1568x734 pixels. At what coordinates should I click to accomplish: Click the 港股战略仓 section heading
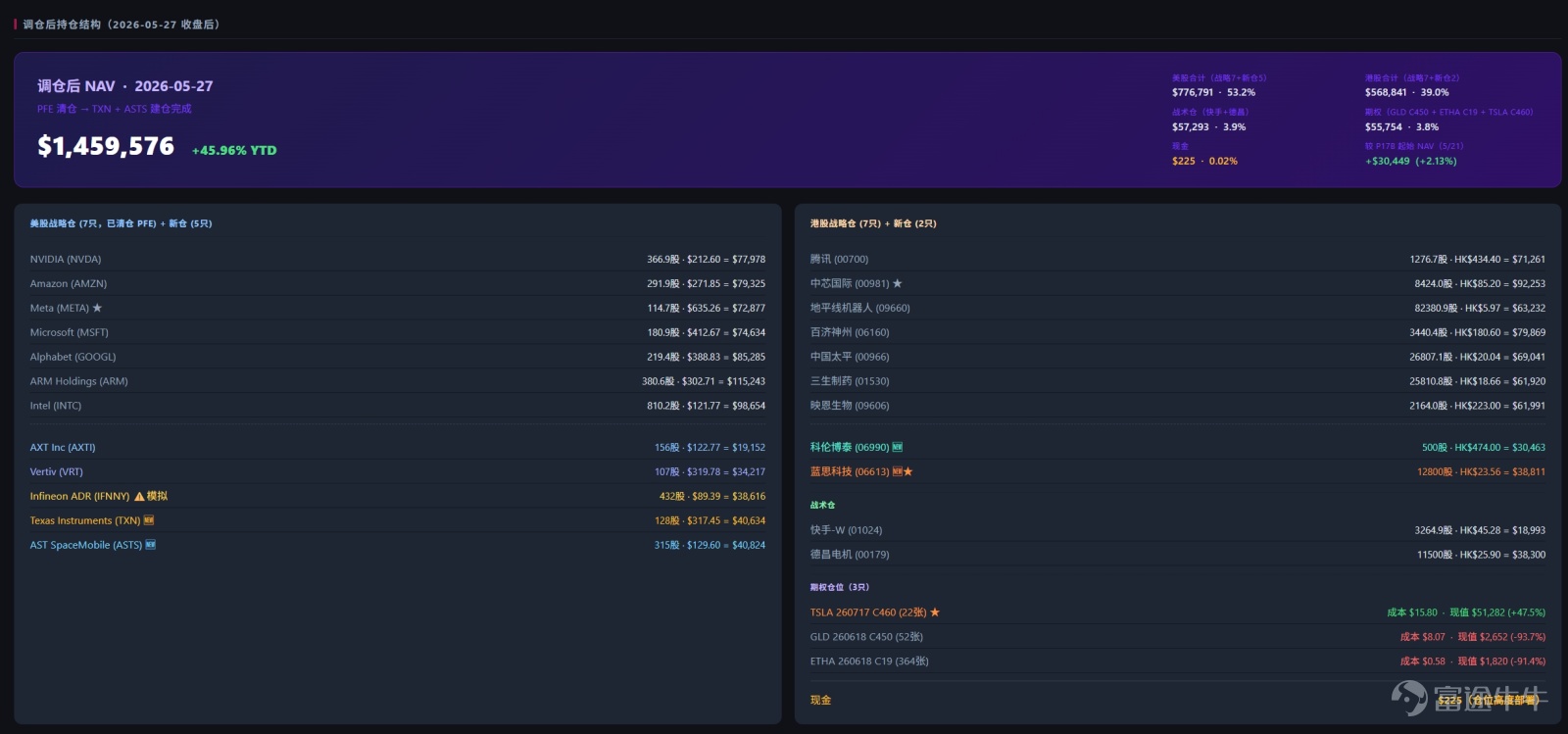pos(873,223)
